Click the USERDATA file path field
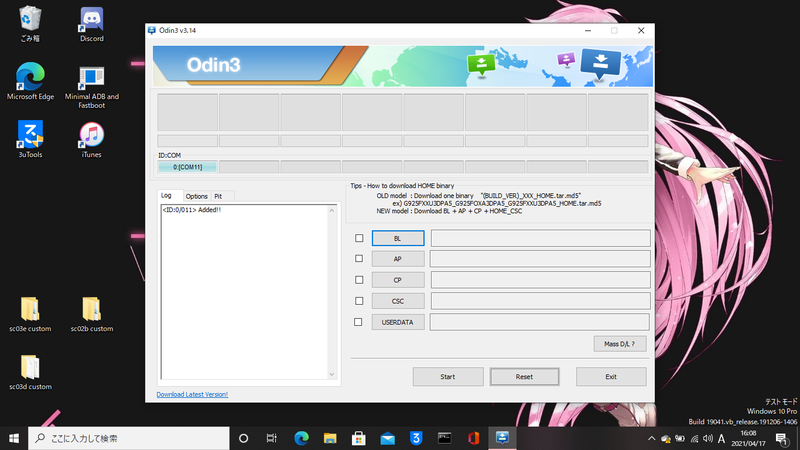800x450 pixels. tap(540, 322)
